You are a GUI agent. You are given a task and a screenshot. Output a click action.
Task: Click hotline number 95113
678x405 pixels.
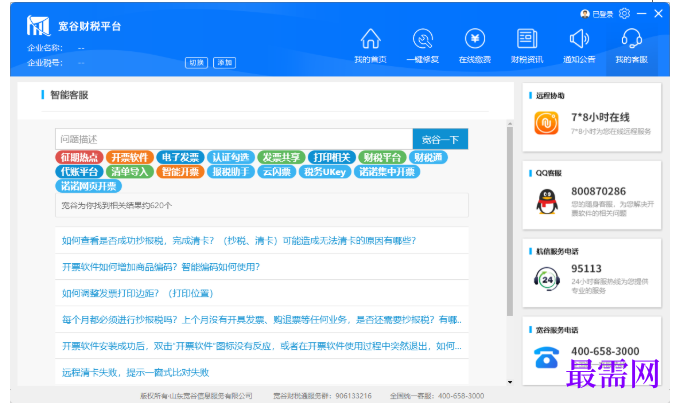coord(586,269)
